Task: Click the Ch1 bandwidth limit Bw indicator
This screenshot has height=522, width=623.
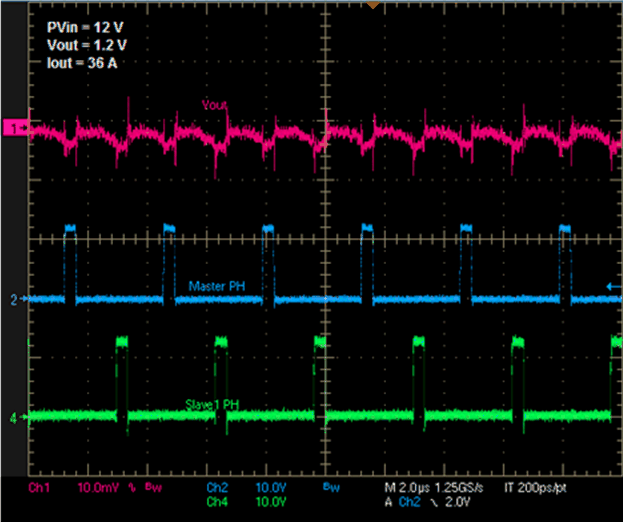Action: click(154, 487)
